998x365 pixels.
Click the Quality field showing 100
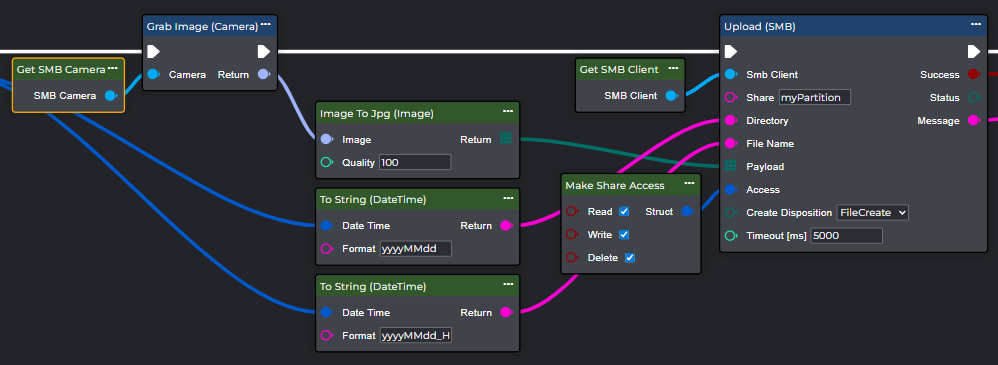coord(415,162)
